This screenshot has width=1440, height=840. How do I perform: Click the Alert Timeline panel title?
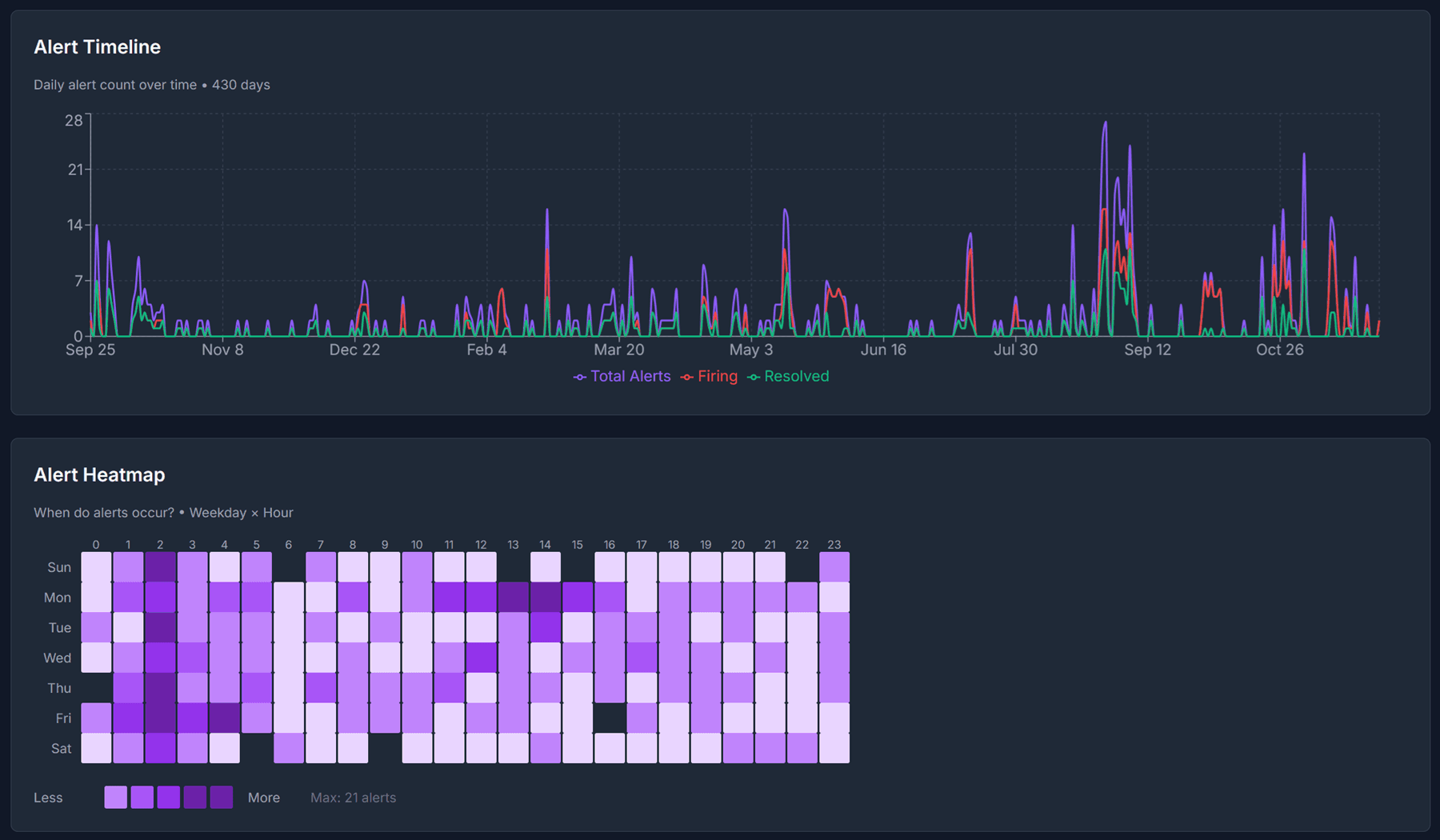click(97, 47)
